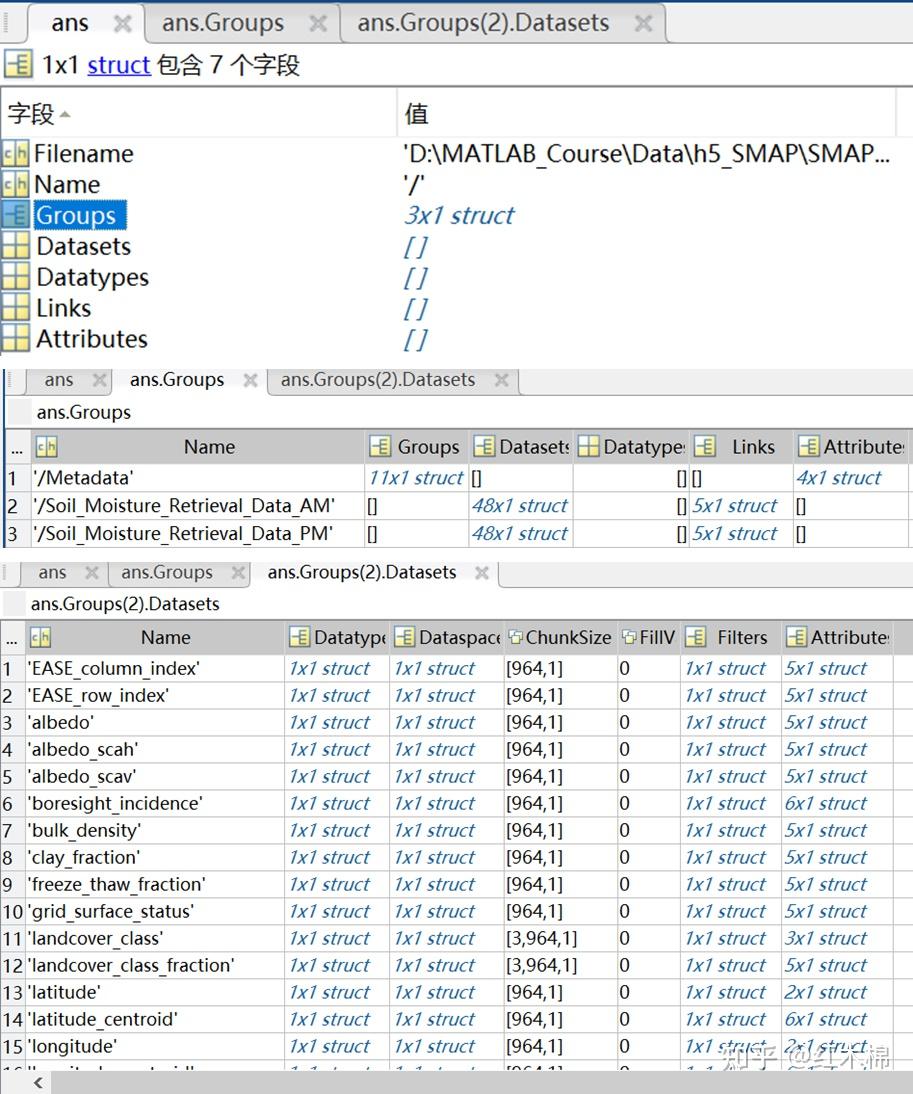This screenshot has width=913, height=1094.
Task: Open the 11x1 struct in Metadata row
Action: pyautogui.click(x=416, y=478)
